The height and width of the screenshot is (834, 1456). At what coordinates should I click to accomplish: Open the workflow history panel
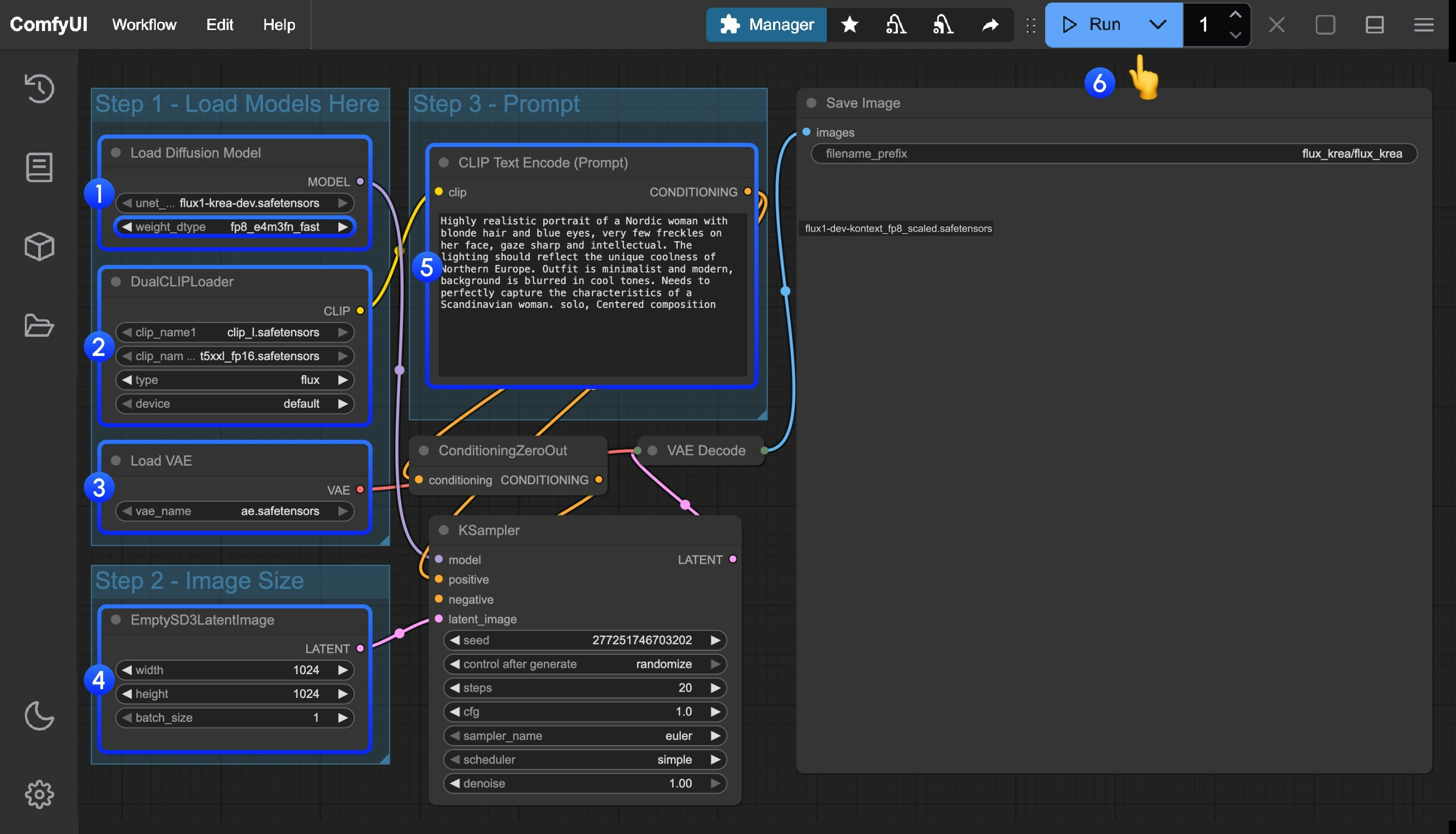click(x=39, y=89)
